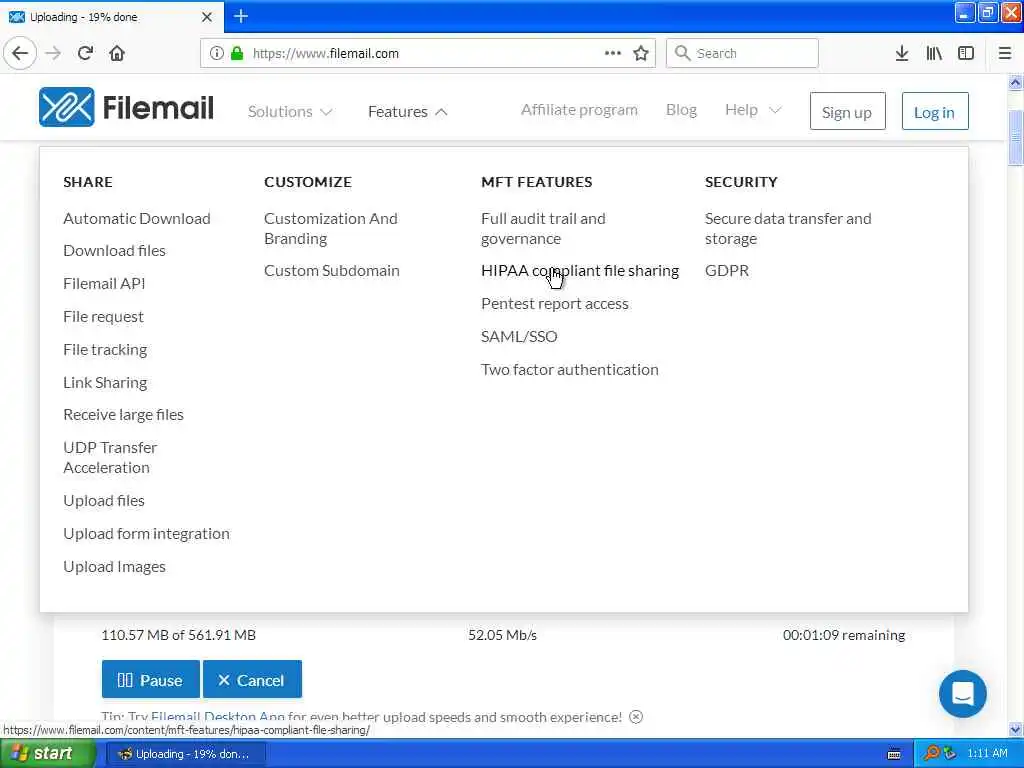Open Automatic Download feature link
The height and width of the screenshot is (768, 1024).
(x=136, y=219)
